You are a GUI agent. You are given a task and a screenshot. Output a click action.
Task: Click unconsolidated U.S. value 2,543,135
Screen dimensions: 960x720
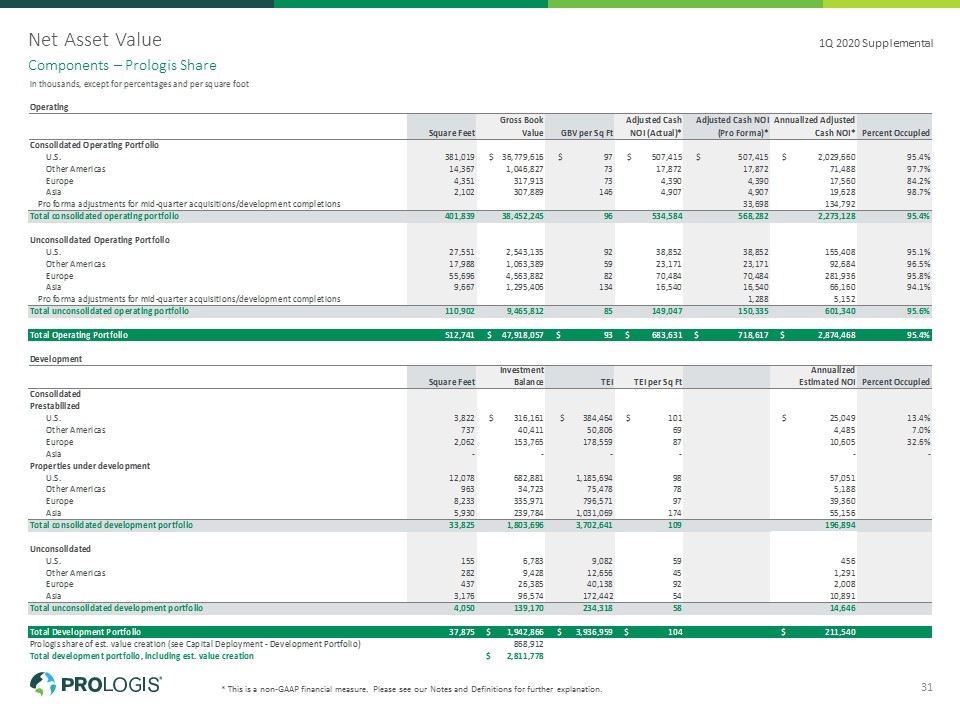525,252
